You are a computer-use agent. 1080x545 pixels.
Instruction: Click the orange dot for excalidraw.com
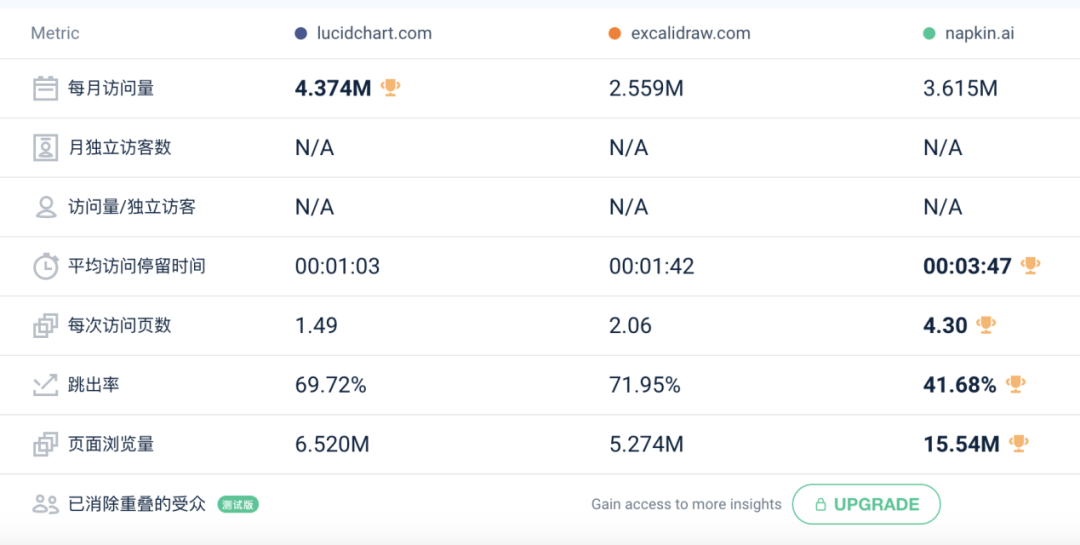click(x=615, y=34)
